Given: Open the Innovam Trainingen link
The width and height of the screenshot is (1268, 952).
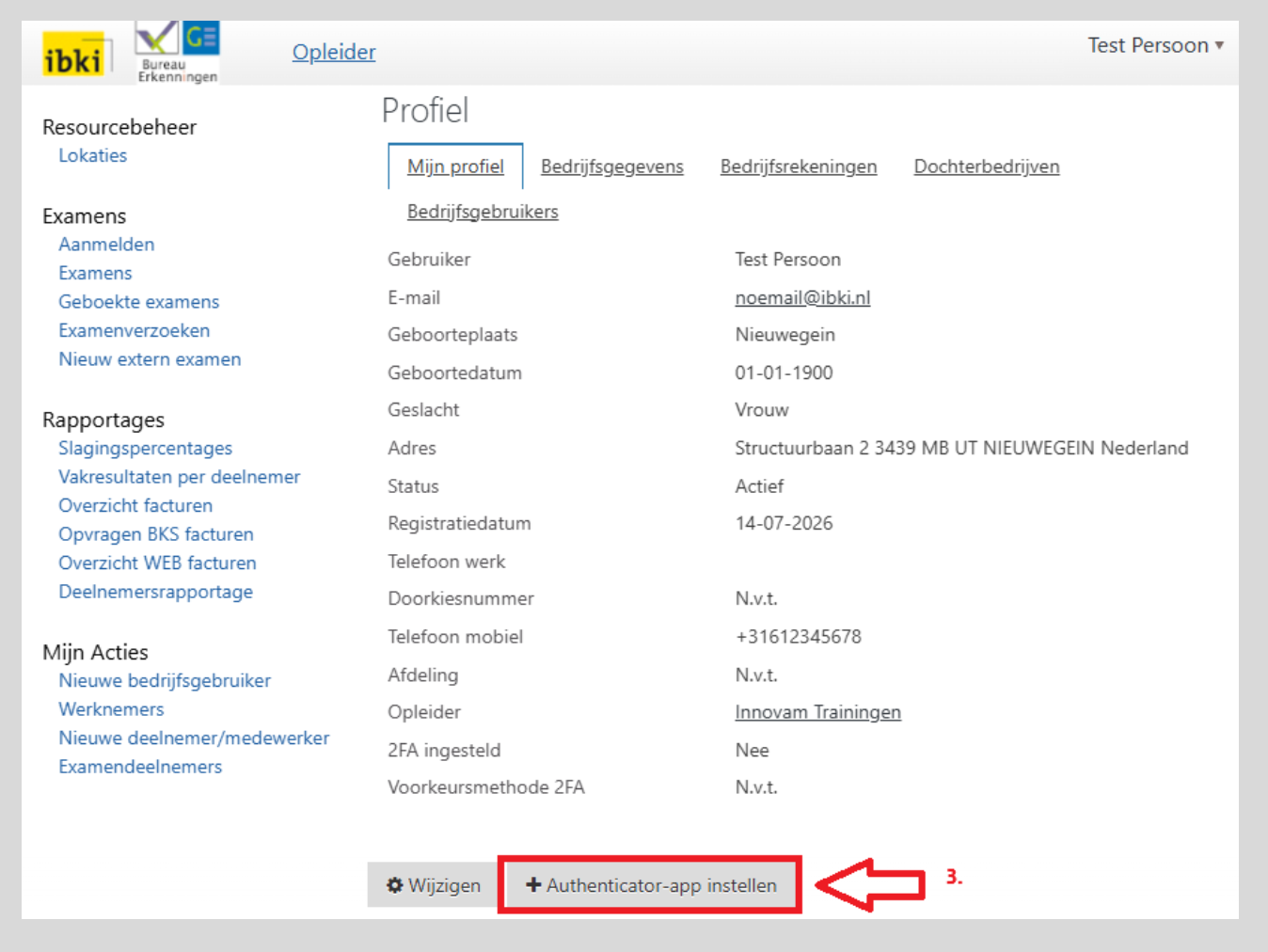Looking at the screenshot, I should pyautogui.click(x=817, y=712).
